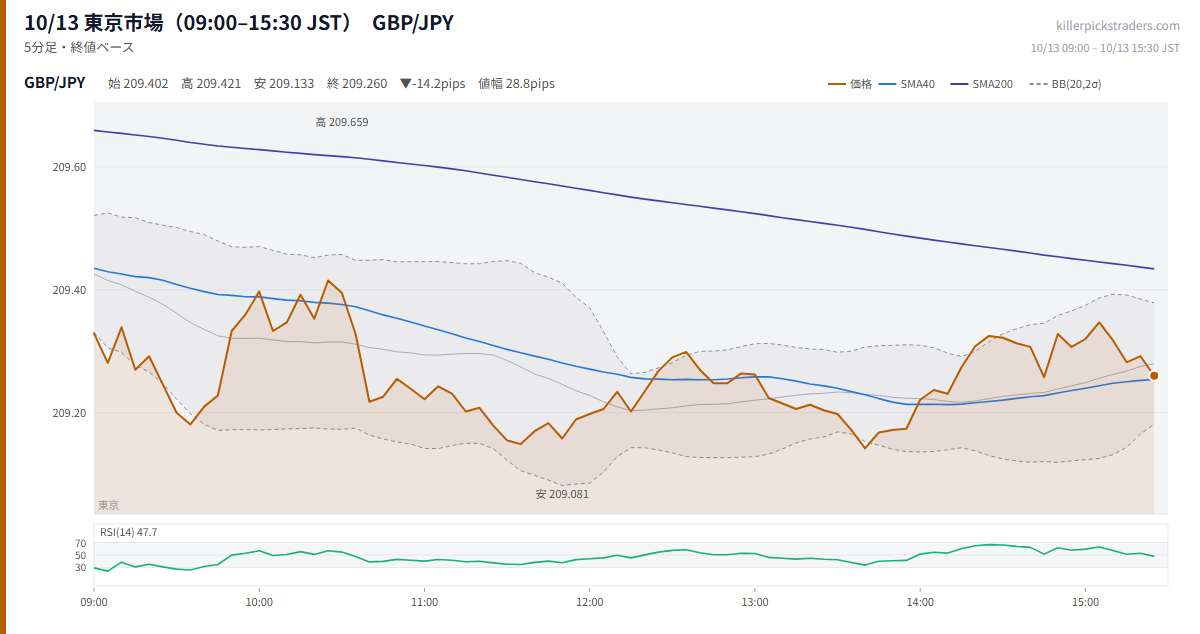
Task: Click the change value ▼-14.2pips
Action: (x=432, y=84)
